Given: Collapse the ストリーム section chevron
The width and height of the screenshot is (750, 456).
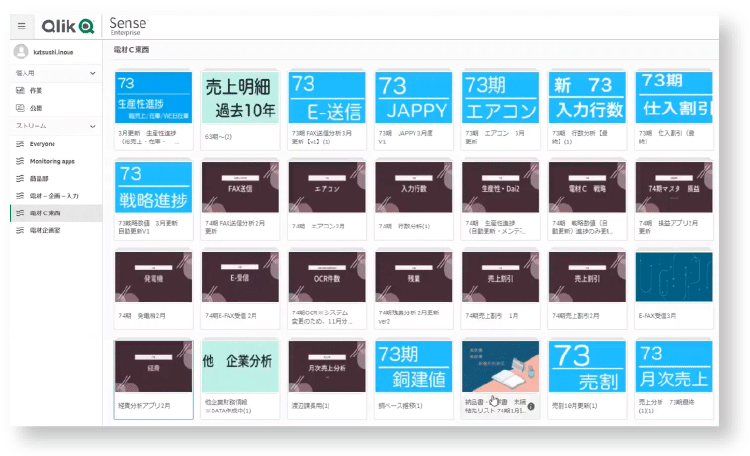Looking at the screenshot, I should point(92,126).
